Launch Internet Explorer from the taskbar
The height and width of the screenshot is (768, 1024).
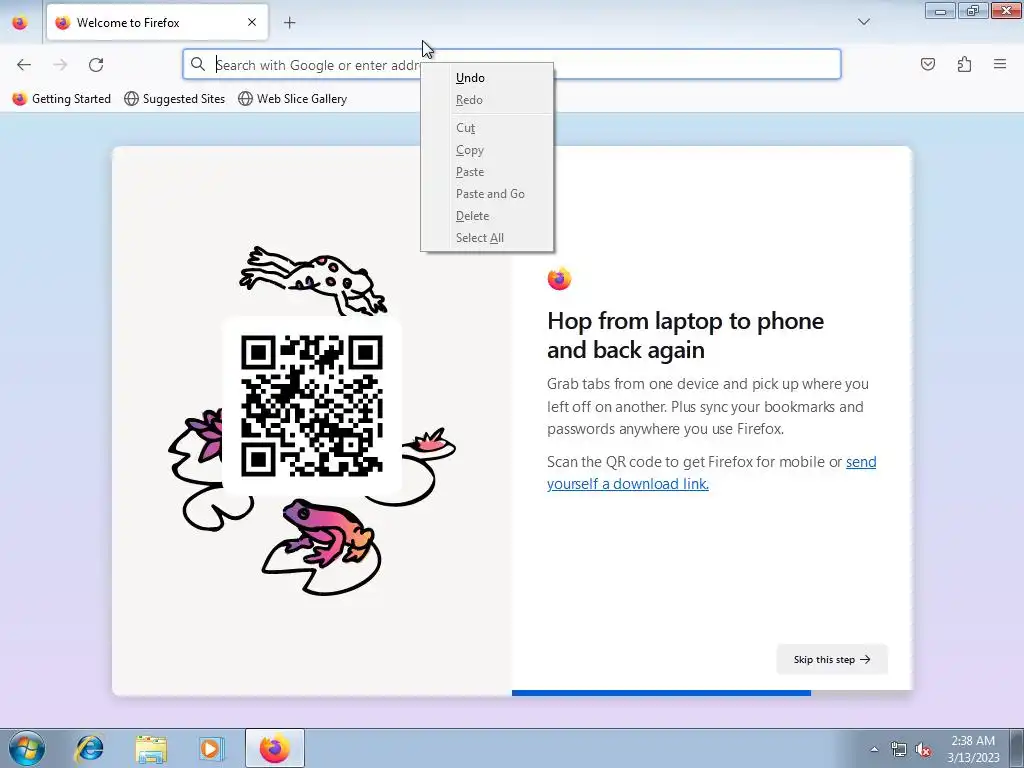89,748
